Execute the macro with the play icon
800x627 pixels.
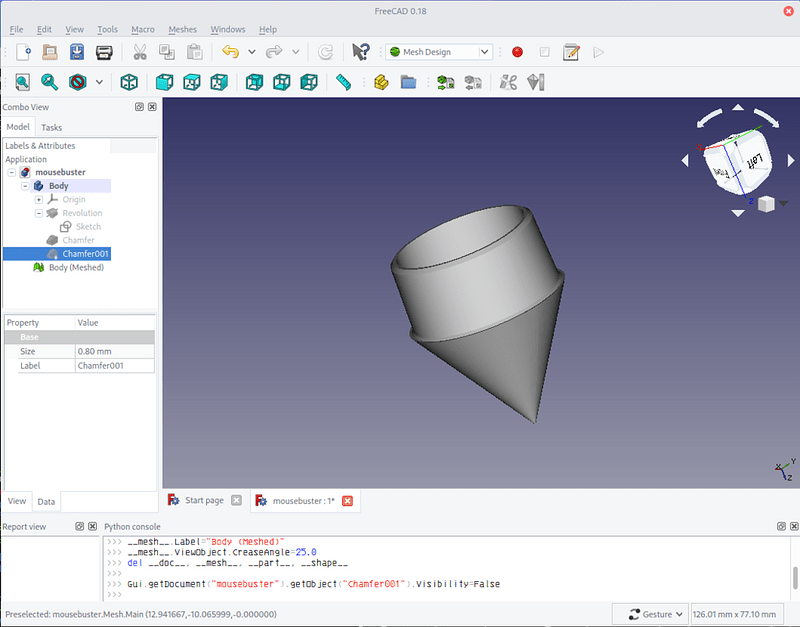pyautogui.click(x=598, y=52)
